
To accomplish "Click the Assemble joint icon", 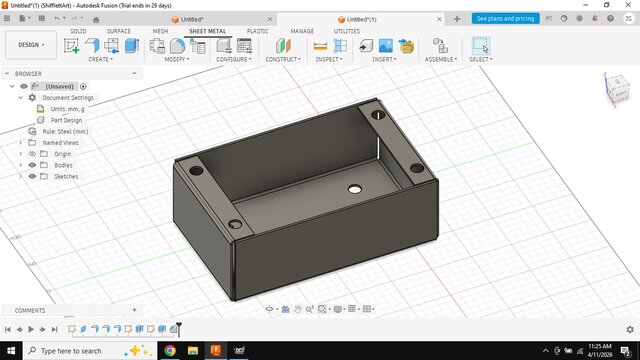I will pyautogui.click(x=440, y=46).
